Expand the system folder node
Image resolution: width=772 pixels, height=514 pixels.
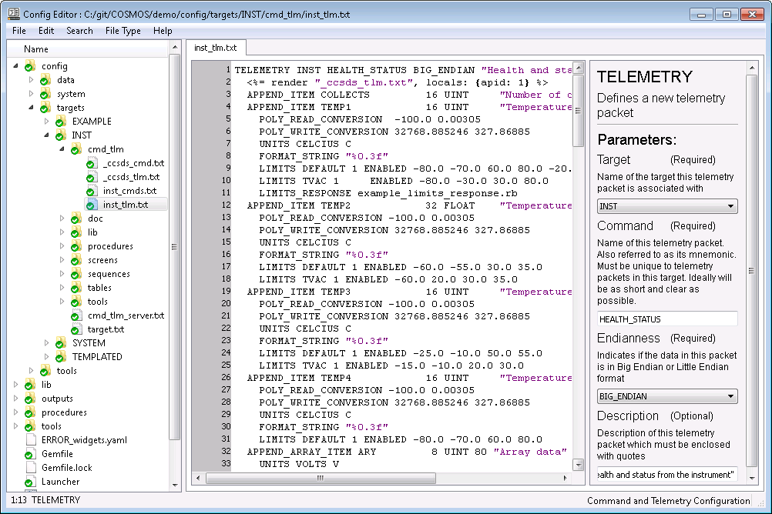[x=31, y=93]
